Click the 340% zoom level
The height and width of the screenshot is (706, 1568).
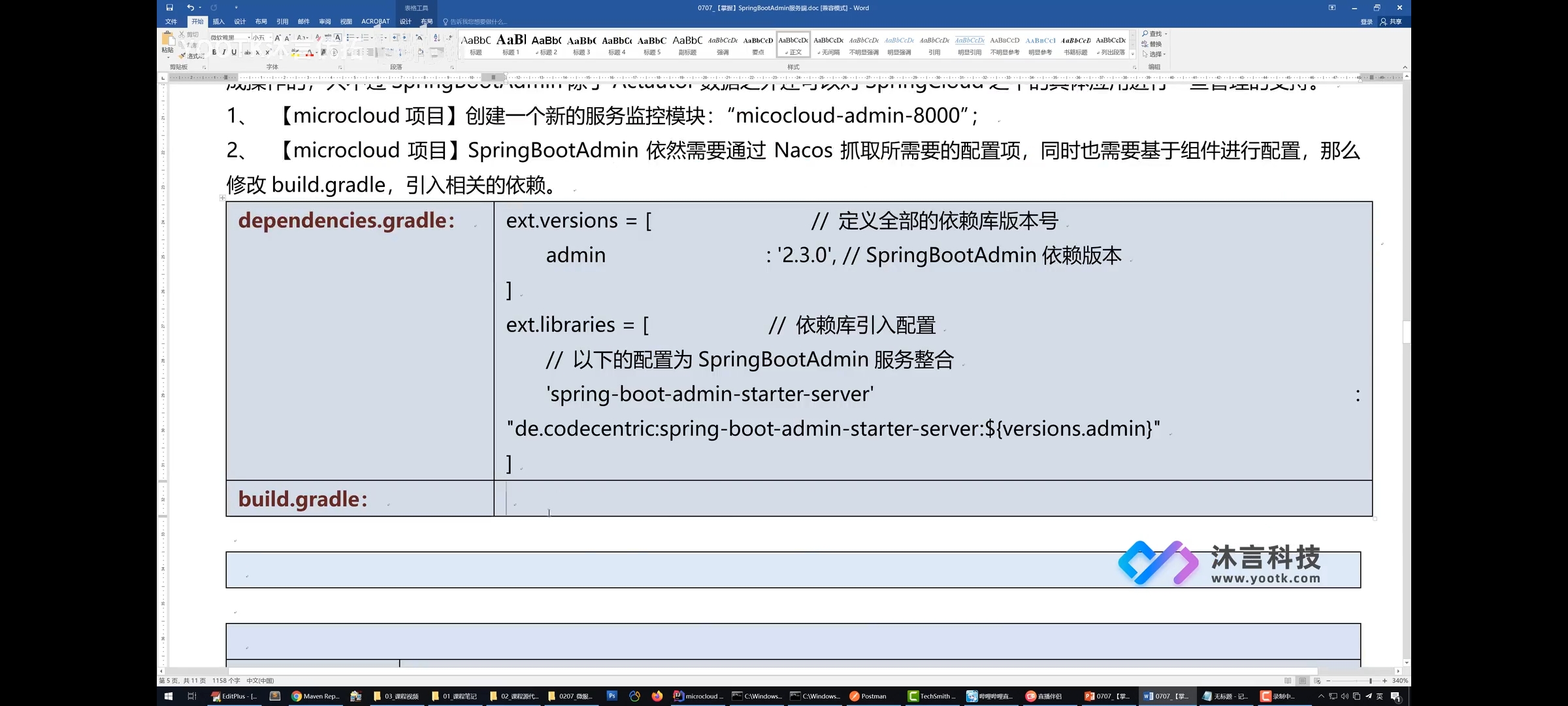(x=1399, y=681)
